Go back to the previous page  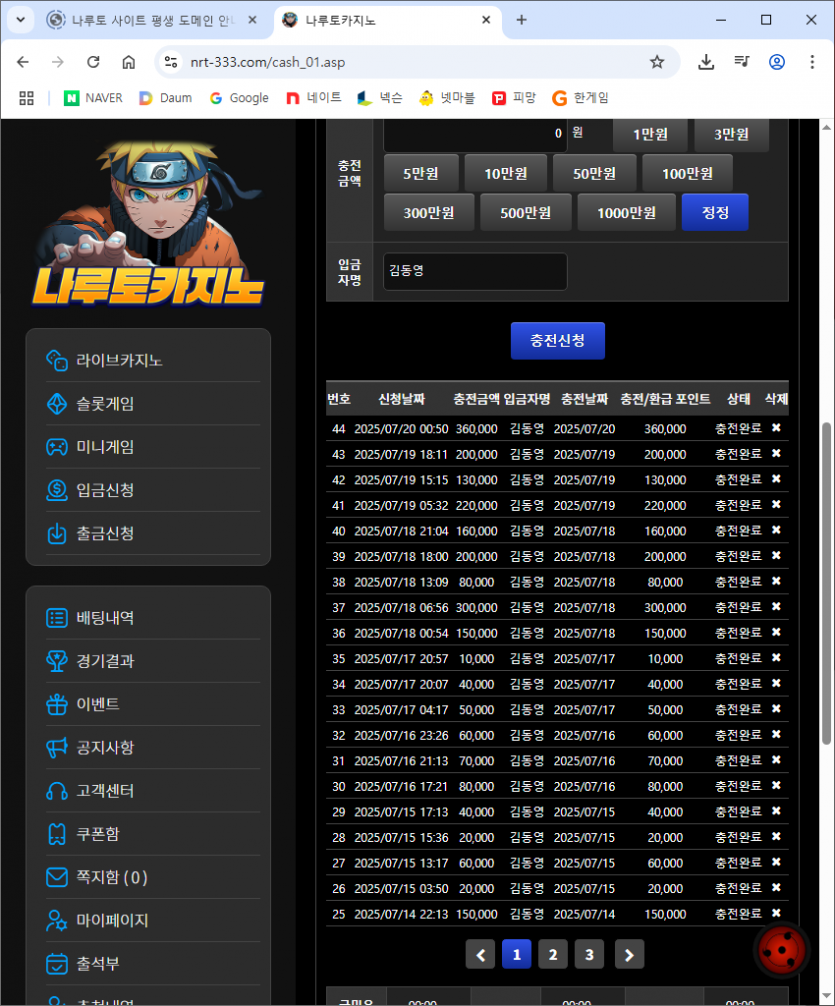[23, 62]
